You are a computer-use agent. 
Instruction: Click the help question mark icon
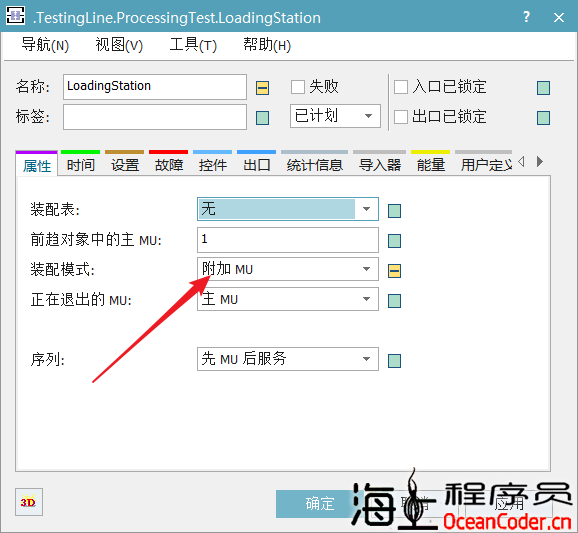tap(526, 17)
